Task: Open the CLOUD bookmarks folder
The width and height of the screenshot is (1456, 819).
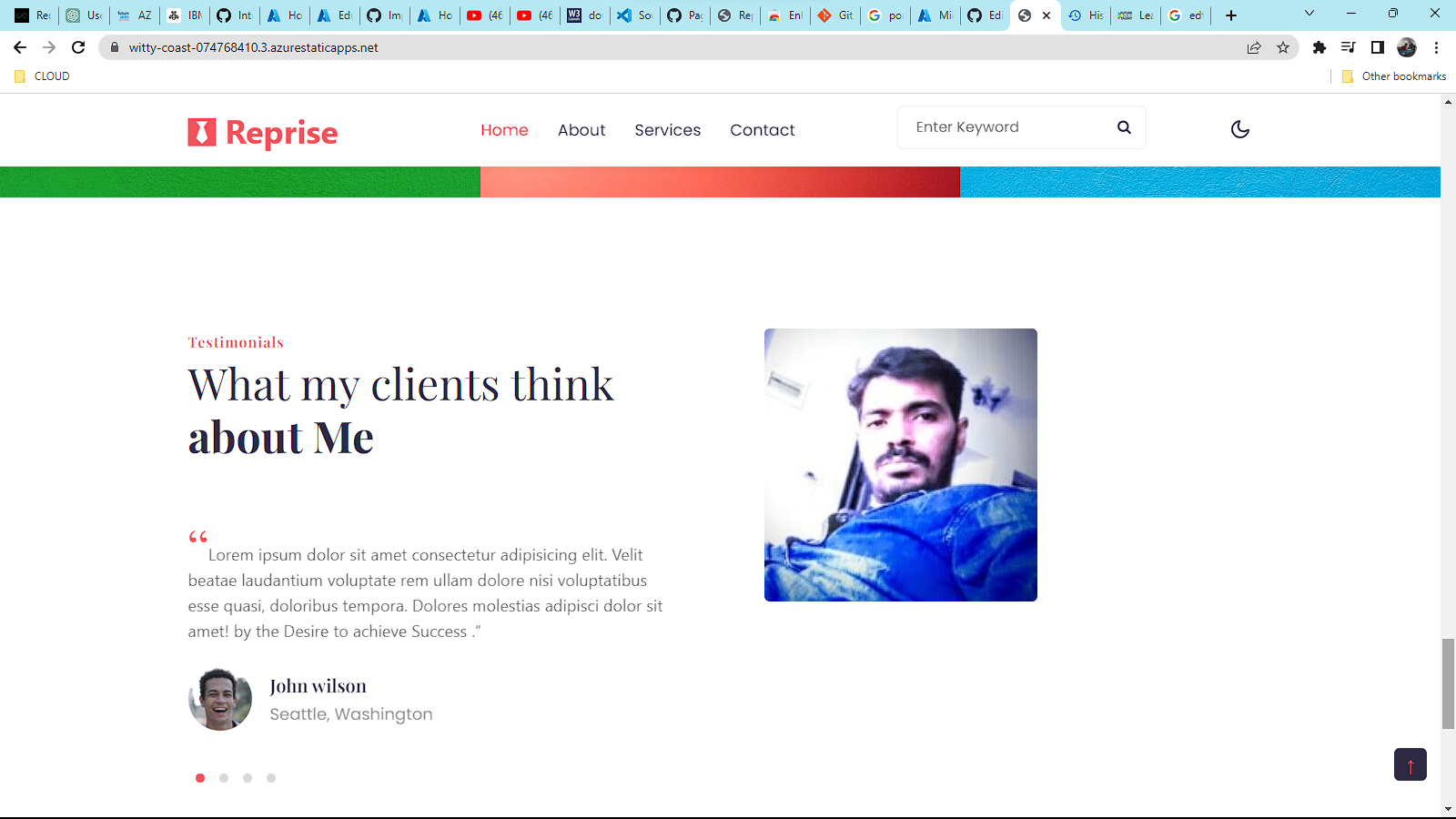Action: [42, 76]
